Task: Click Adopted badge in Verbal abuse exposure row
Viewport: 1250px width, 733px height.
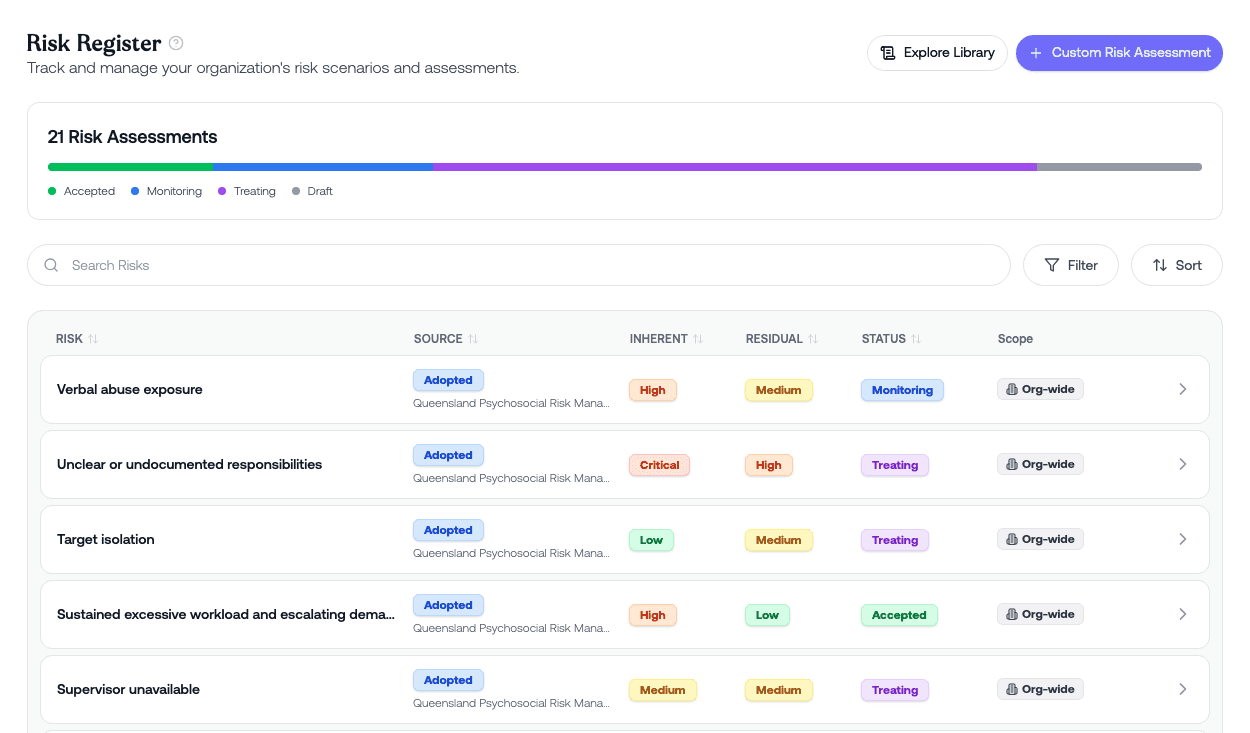Action: tap(448, 380)
